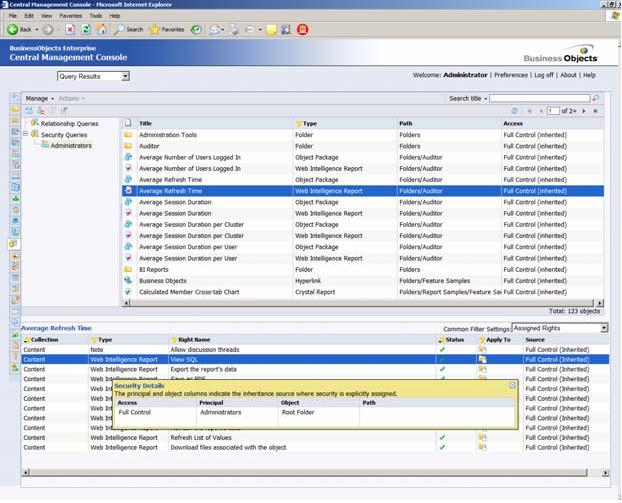Click the Log off link

[543, 75]
